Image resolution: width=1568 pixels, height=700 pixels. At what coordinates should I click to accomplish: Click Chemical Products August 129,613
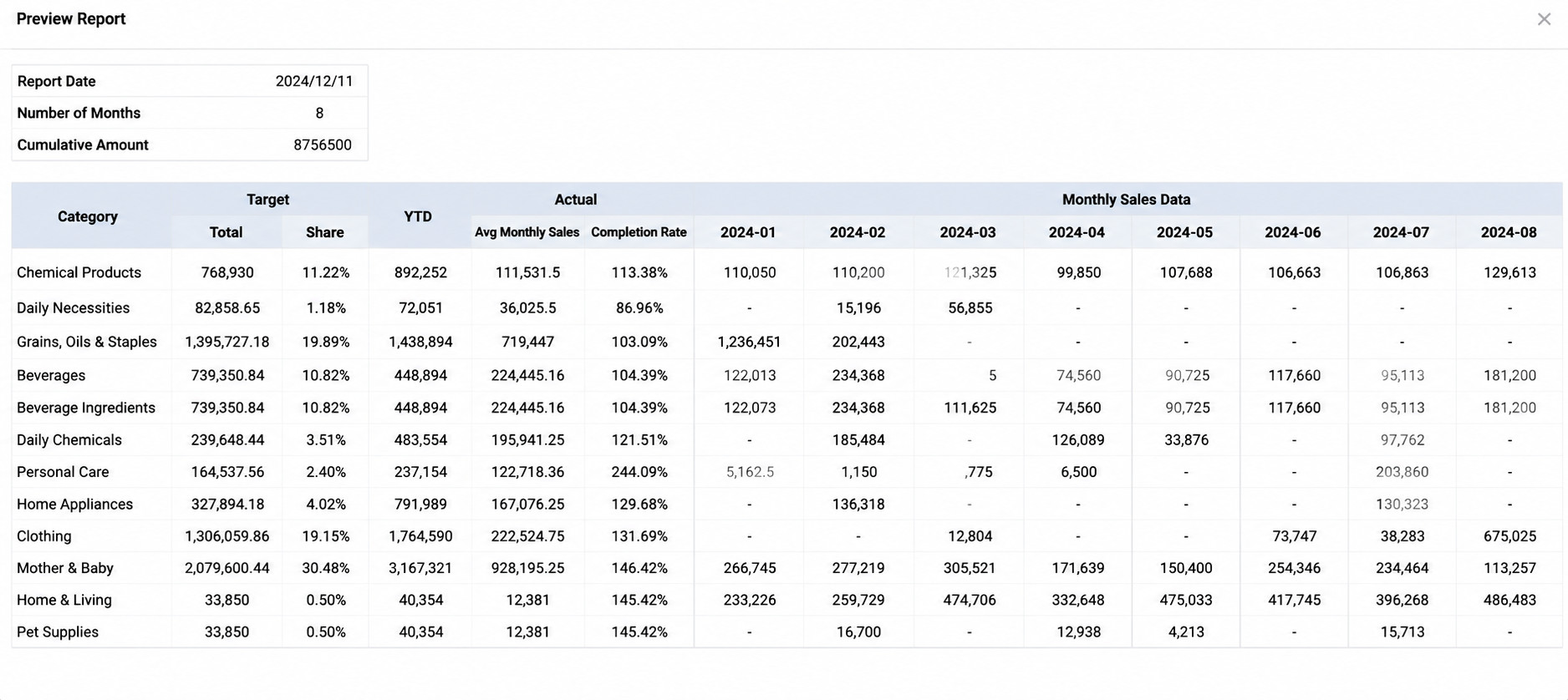click(x=1509, y=272)
